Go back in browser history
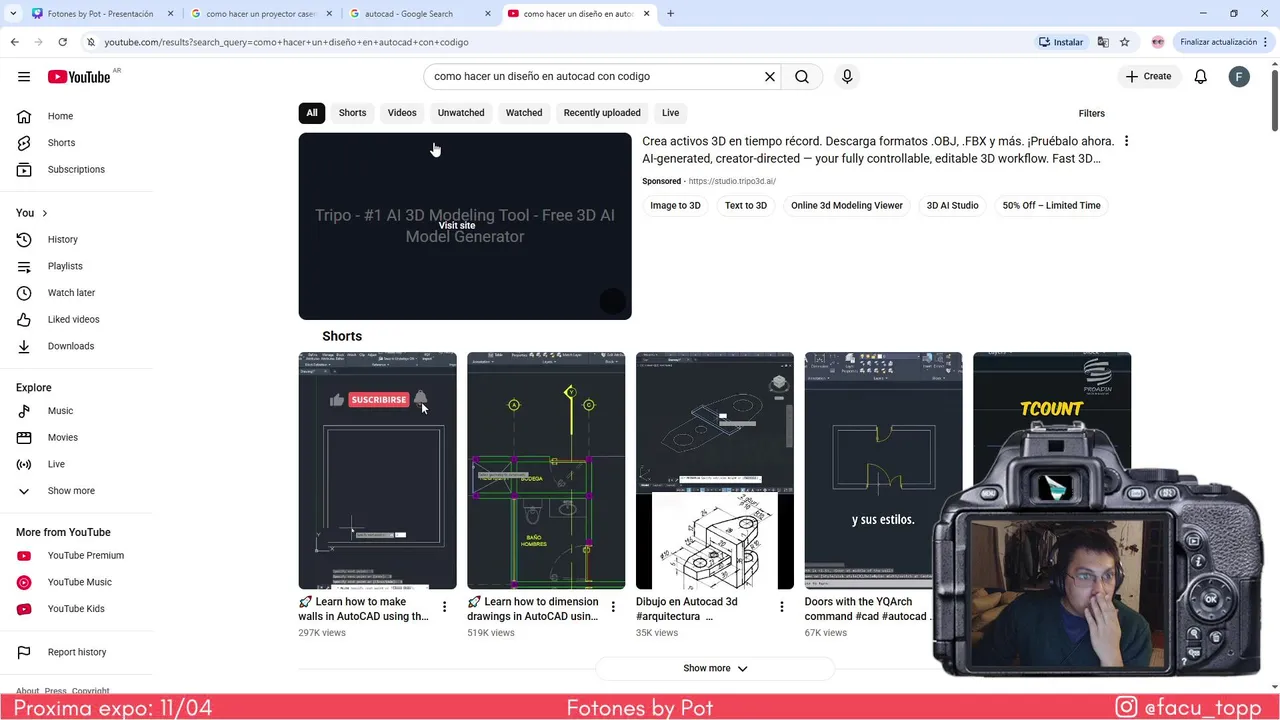 14,42
